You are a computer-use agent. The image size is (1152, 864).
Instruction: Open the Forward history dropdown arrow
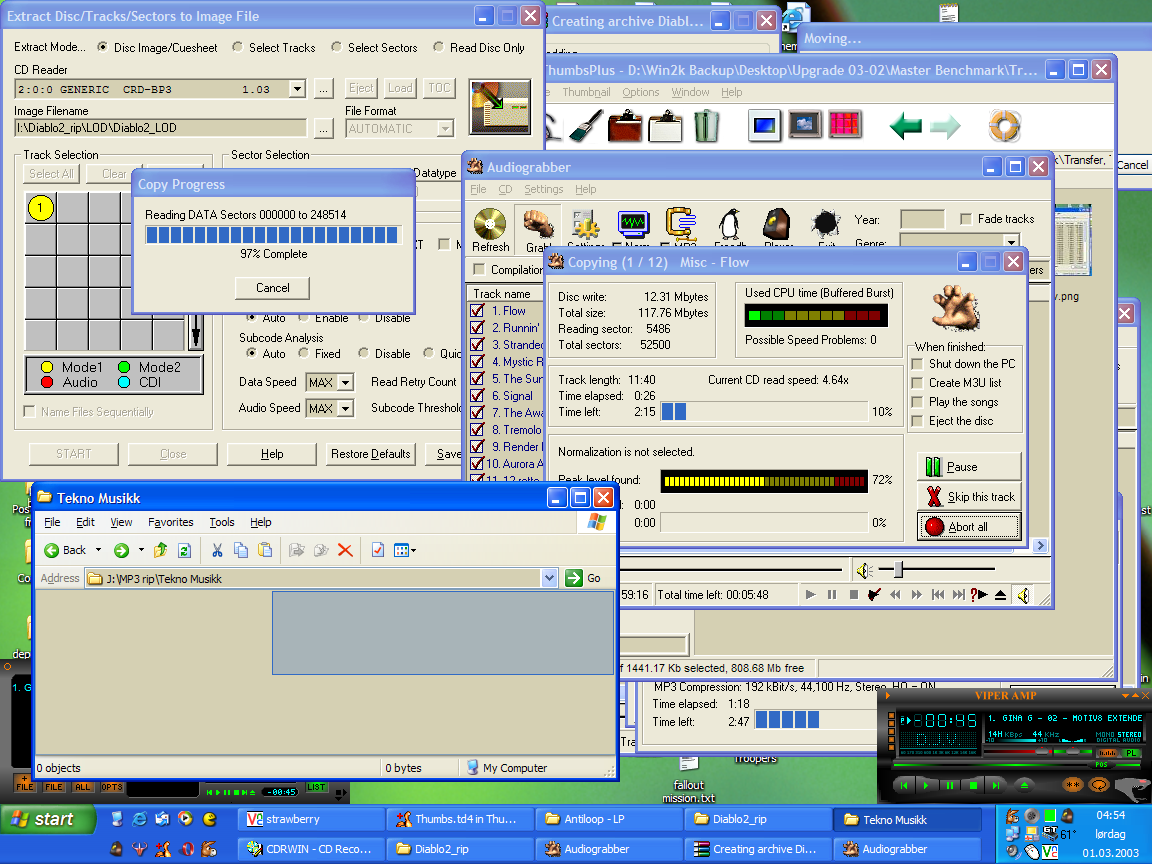pyautogui.click(x=141, y=550)
